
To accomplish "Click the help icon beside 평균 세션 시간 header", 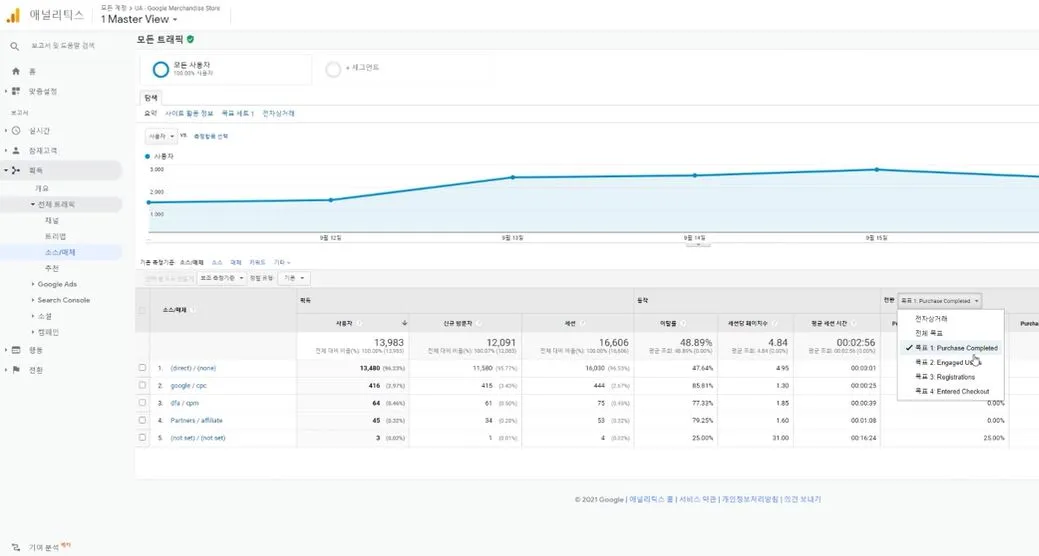I will (853, 323).
